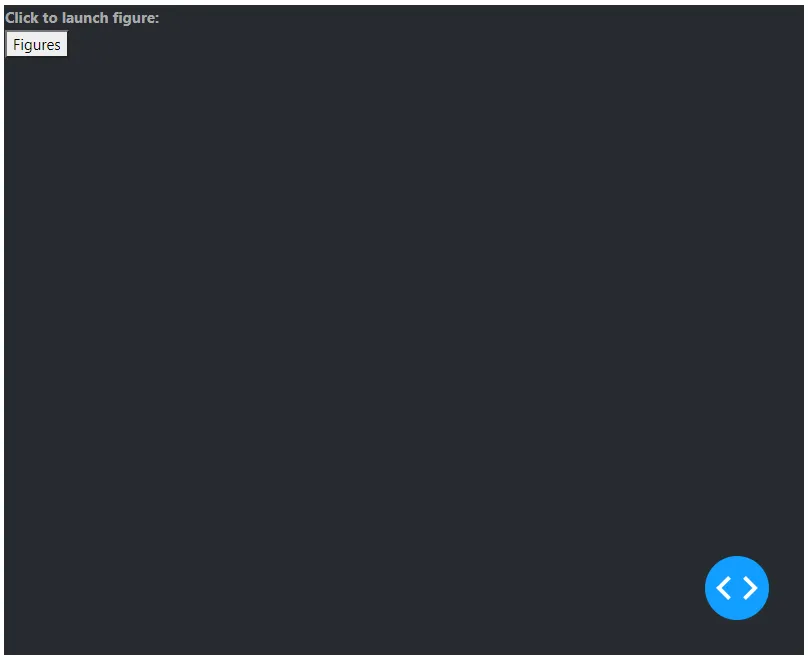The width and height of the screenshot is (808, 660).
Task: Launch the figure using the Figures button
Action: tap(37, 44)
